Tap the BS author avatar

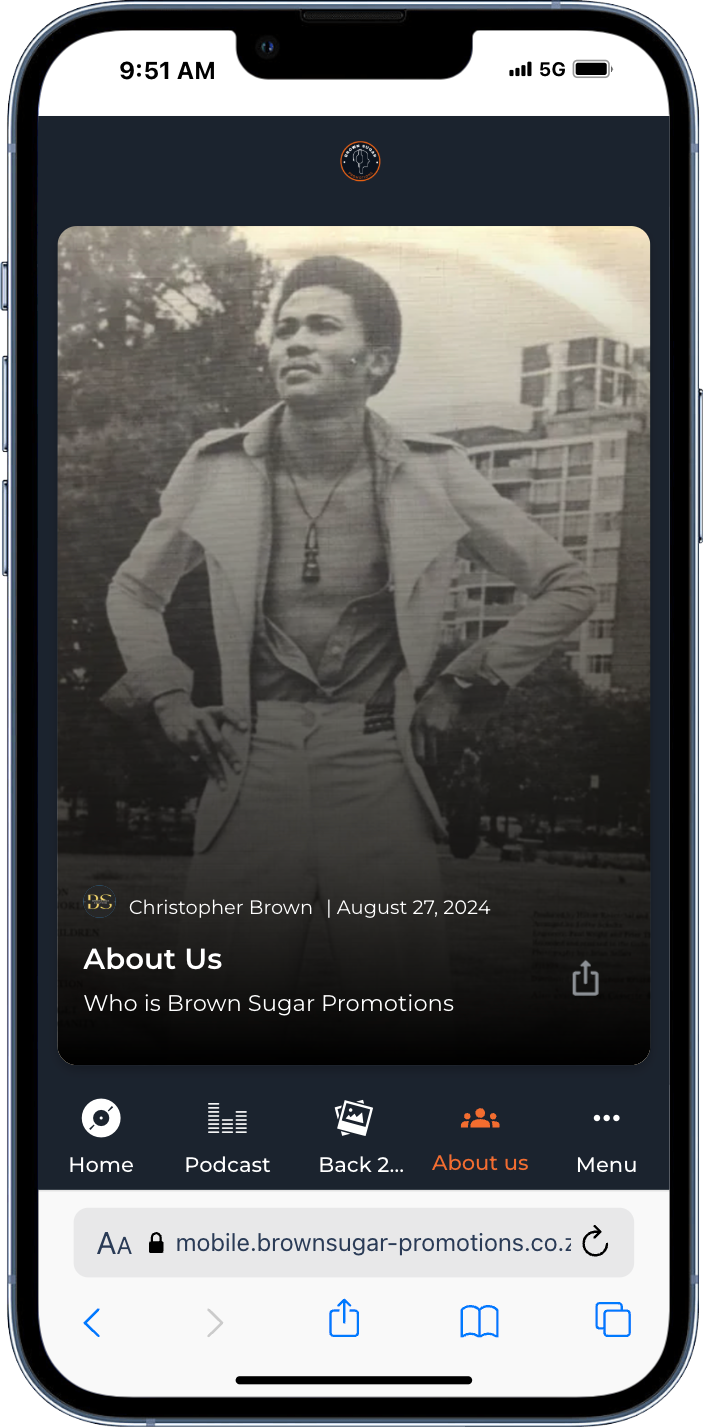tap(99, 902)
